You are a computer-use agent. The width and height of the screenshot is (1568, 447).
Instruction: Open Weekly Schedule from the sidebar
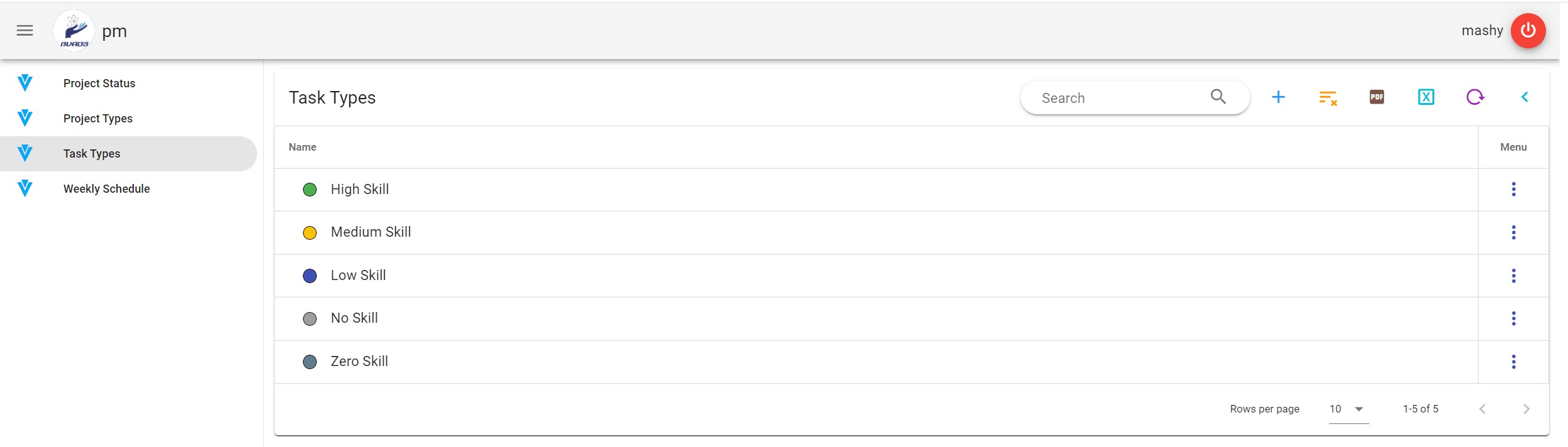[x=106, y=189]
